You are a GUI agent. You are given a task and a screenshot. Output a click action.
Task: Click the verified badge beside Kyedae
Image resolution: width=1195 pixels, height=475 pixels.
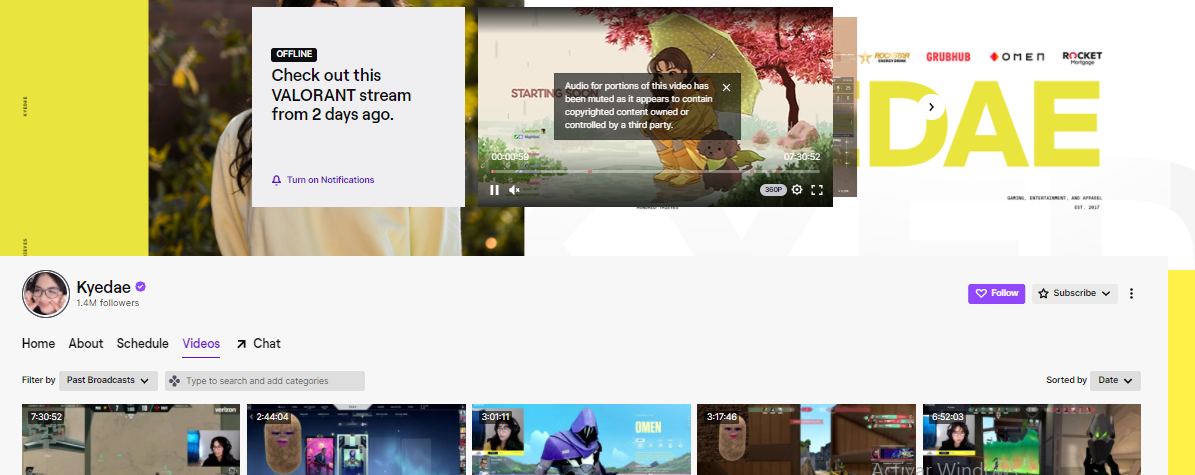[141, 287]
